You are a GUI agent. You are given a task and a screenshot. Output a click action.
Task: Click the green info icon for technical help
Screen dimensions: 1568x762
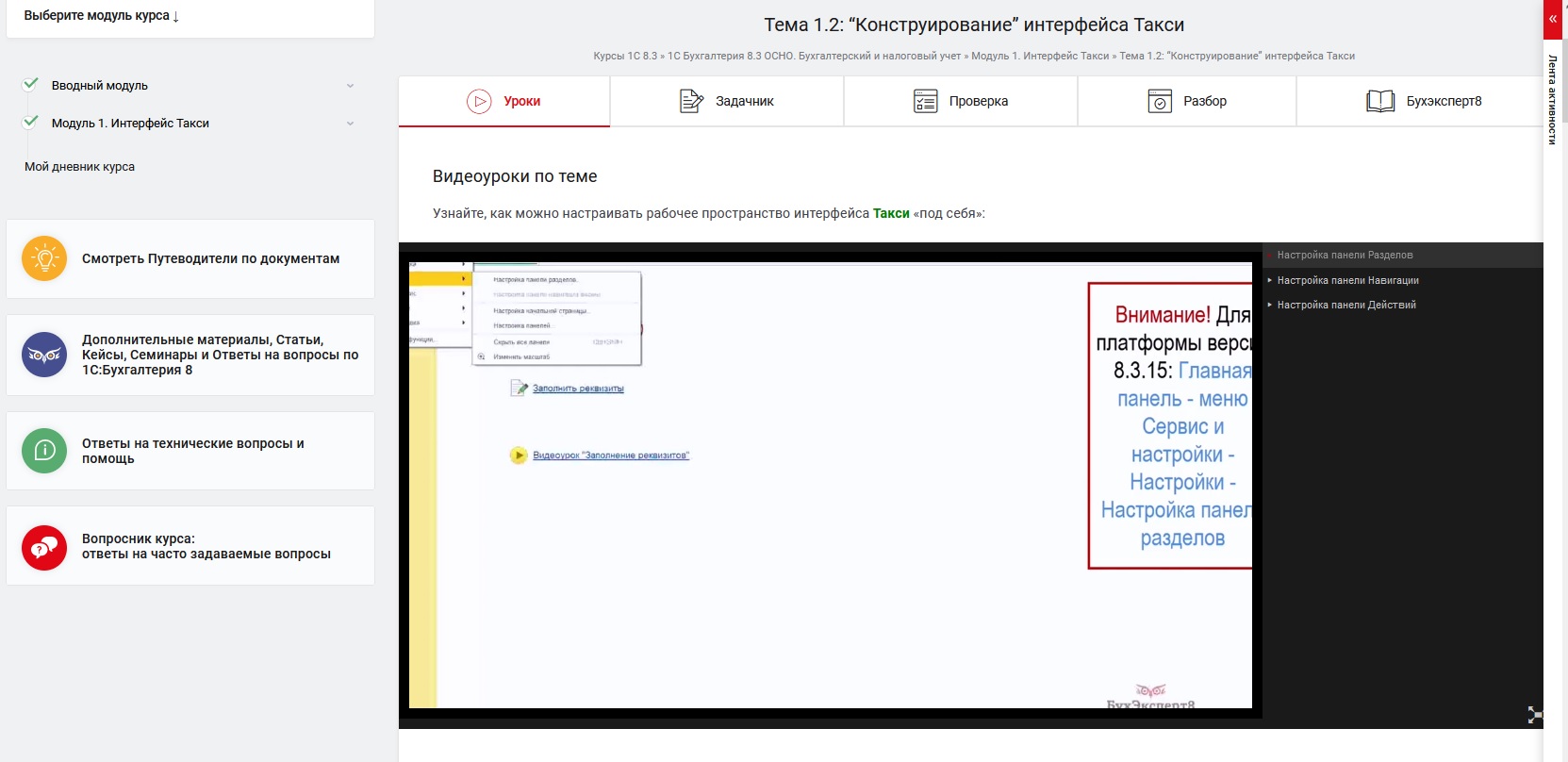coord(44,451)
